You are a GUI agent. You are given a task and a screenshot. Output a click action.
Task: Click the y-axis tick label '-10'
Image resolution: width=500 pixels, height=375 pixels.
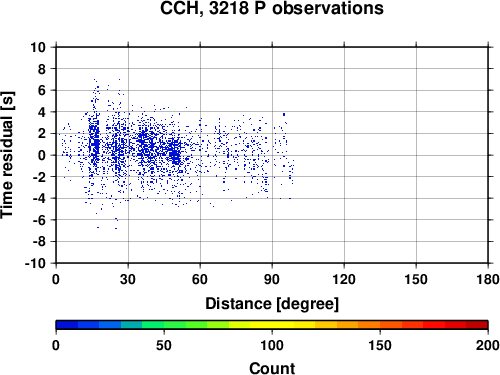click(x=35, y=263)
